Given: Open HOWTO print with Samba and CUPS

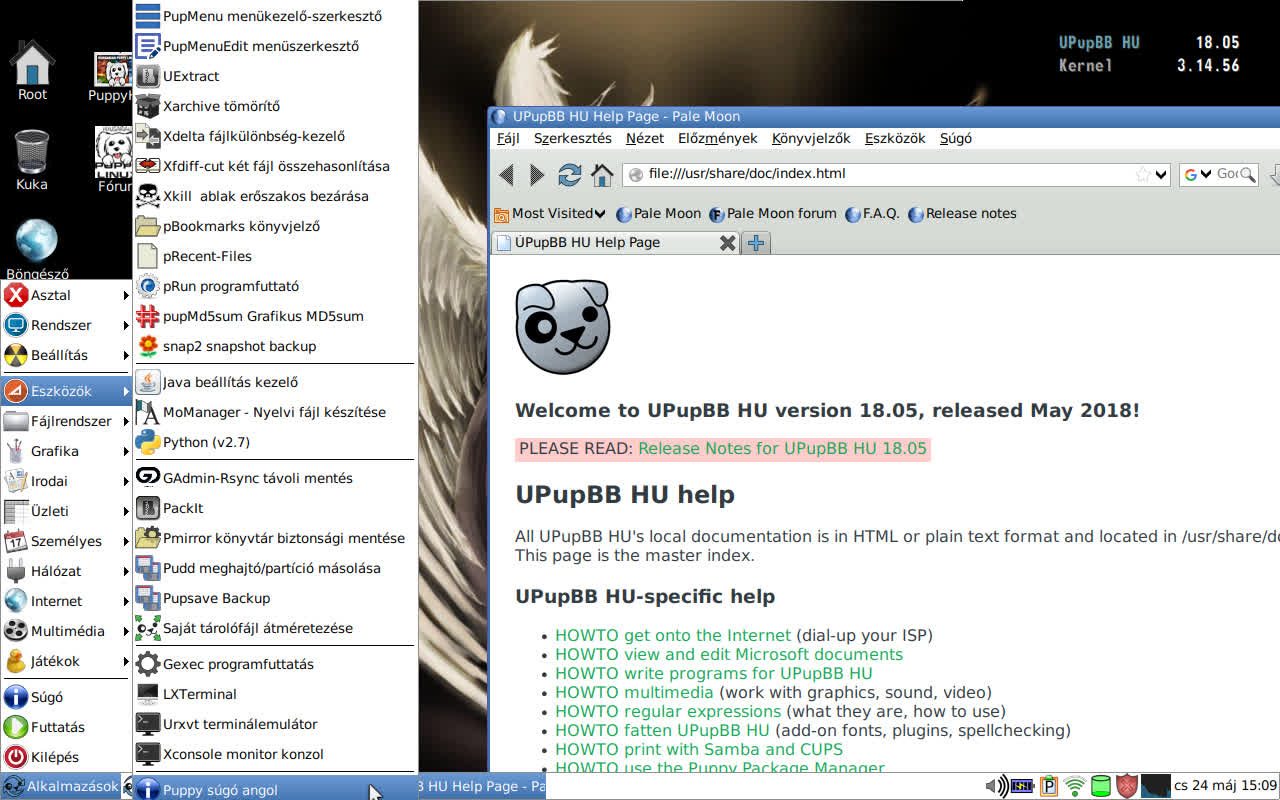Looking at the screenshot, I should pyautogui.click(x=699, y=749).
